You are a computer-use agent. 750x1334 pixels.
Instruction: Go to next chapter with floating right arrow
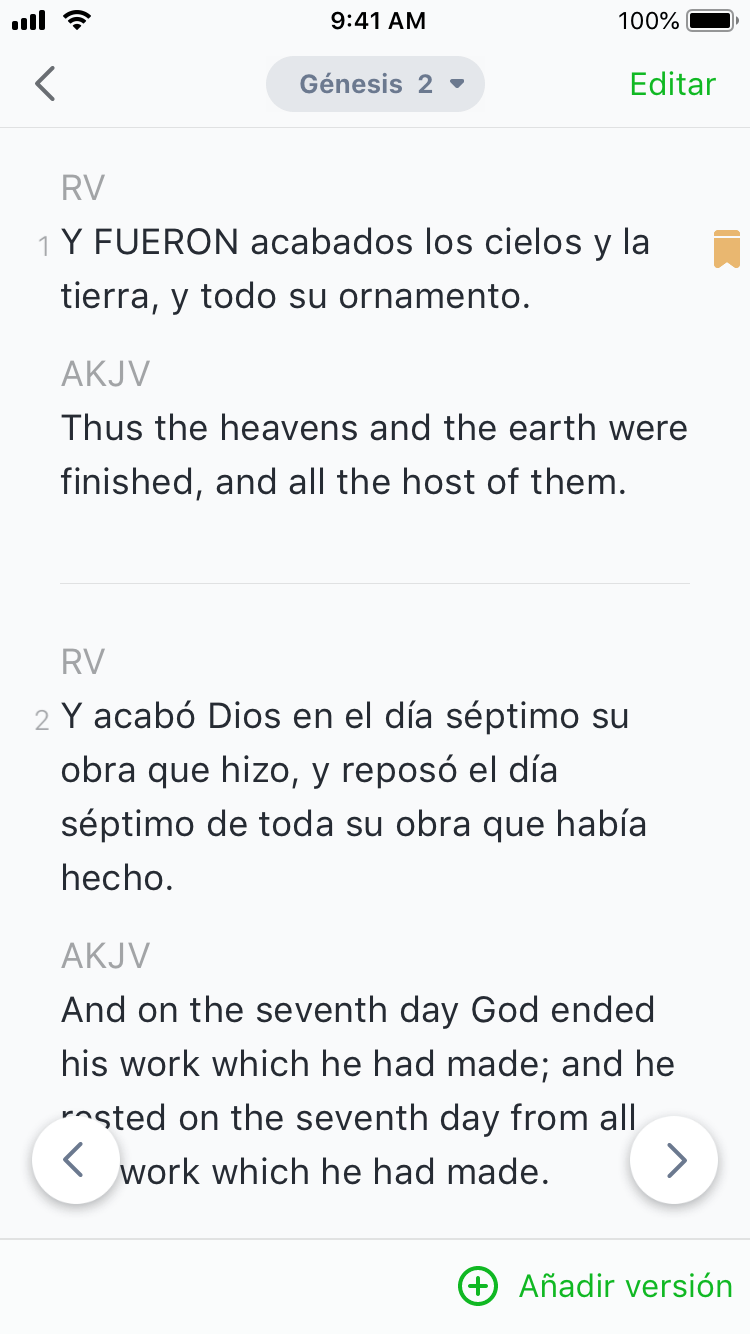pos(674,1160)
